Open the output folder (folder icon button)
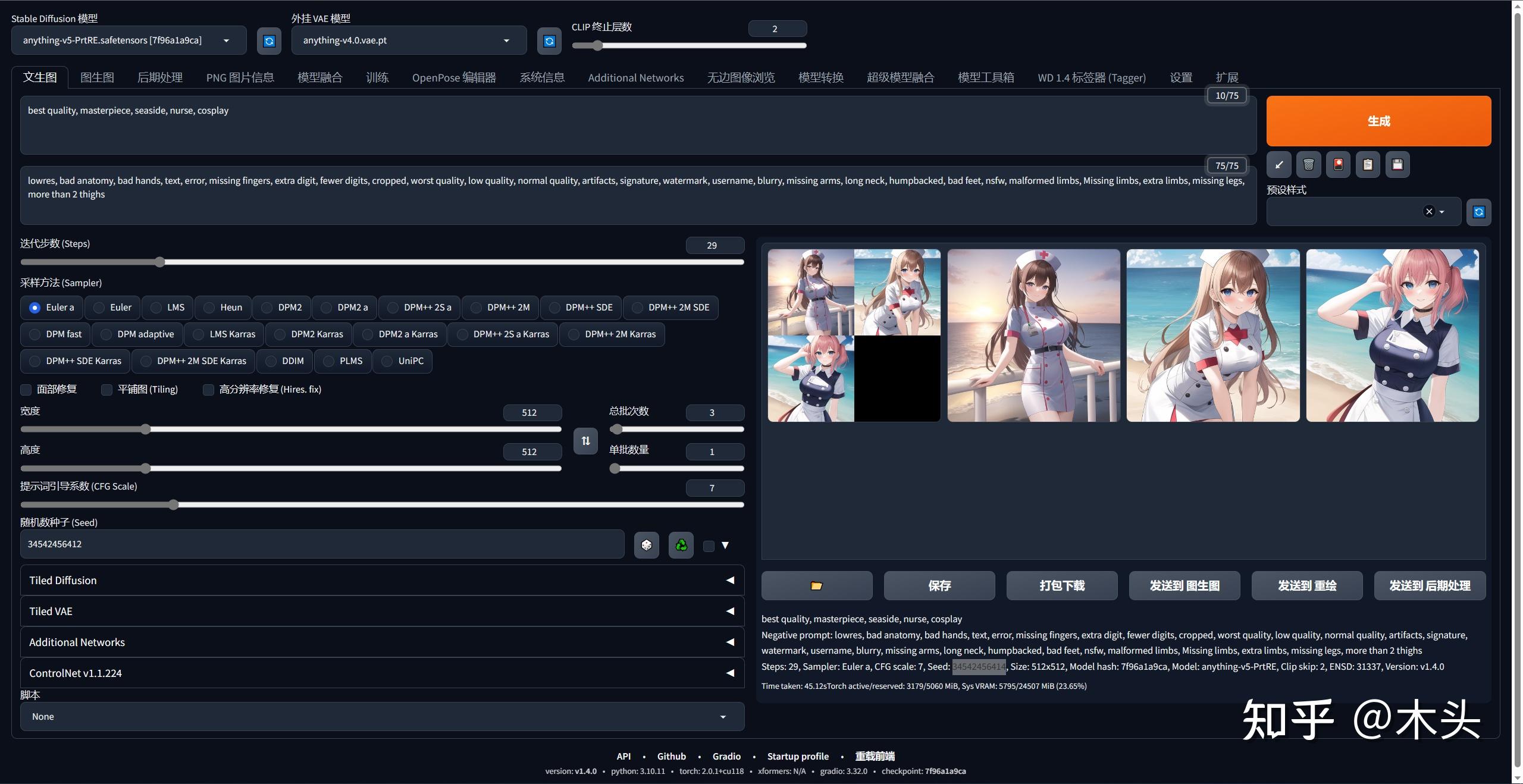 pos(816,586)
